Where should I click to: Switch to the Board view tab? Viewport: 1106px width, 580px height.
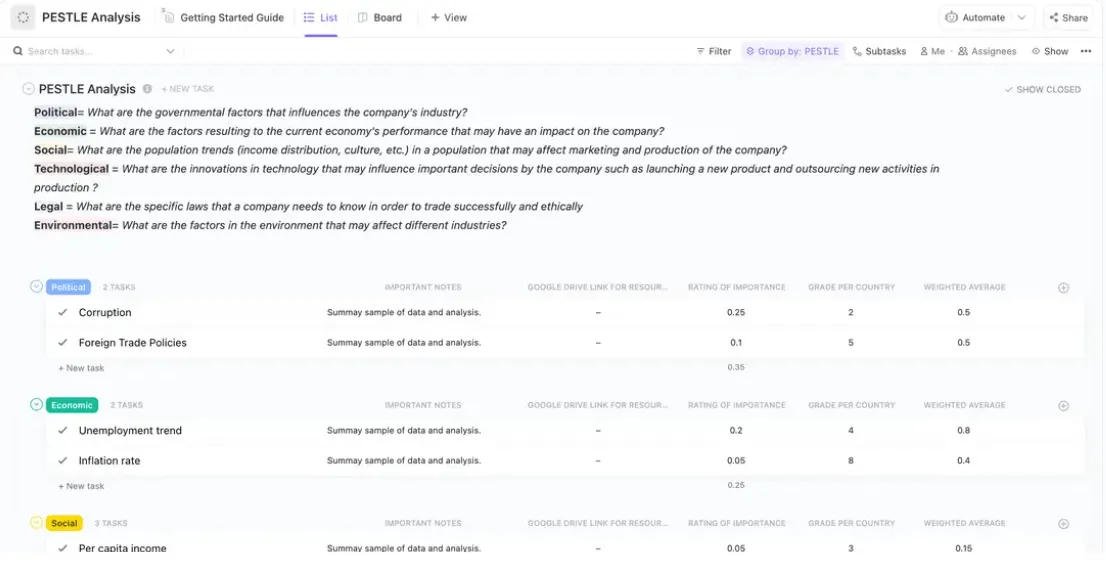379,18
